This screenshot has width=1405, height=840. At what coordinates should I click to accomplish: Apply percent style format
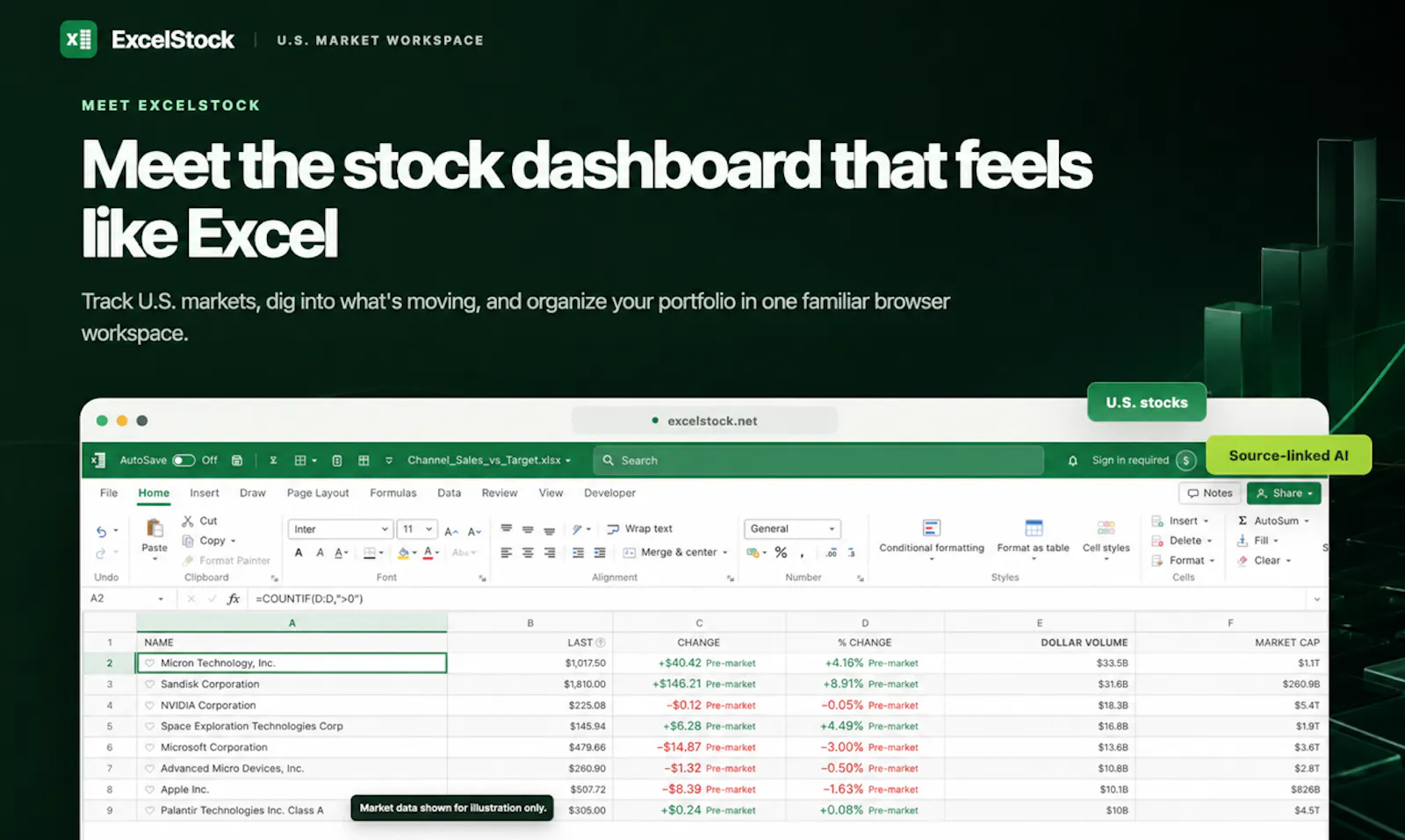(781, 552)
